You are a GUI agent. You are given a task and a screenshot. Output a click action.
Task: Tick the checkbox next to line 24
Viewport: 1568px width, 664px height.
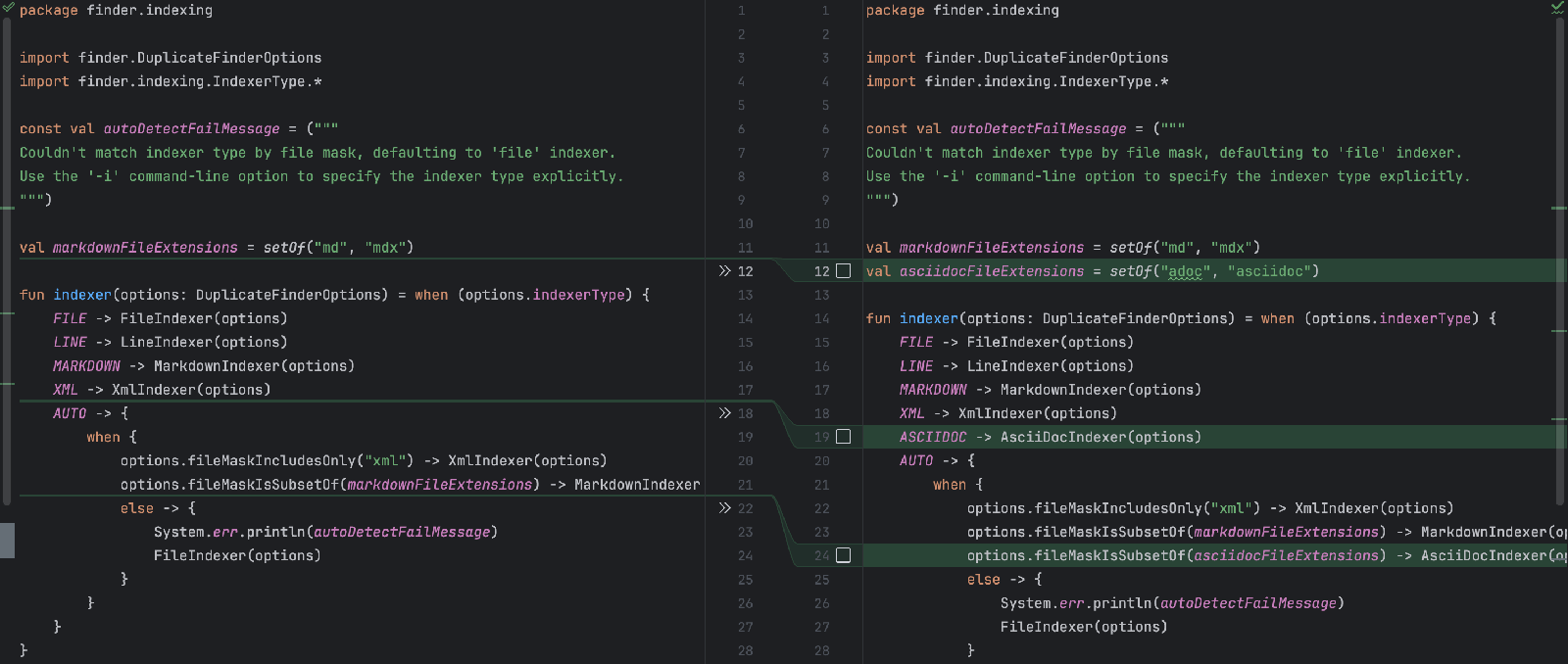pyautogui.click(x=843, y=555)
